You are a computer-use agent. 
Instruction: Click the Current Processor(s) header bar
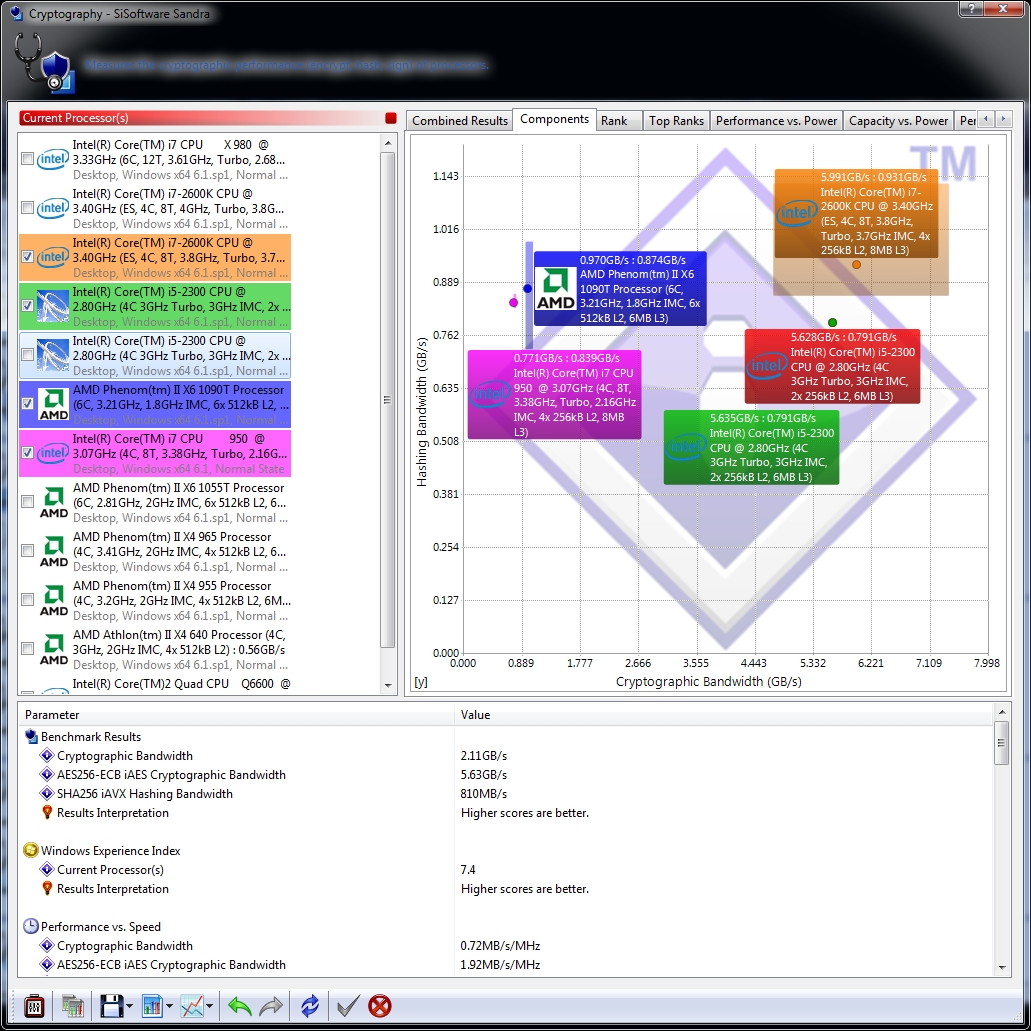pyautogui.click(x=208, y=118)
